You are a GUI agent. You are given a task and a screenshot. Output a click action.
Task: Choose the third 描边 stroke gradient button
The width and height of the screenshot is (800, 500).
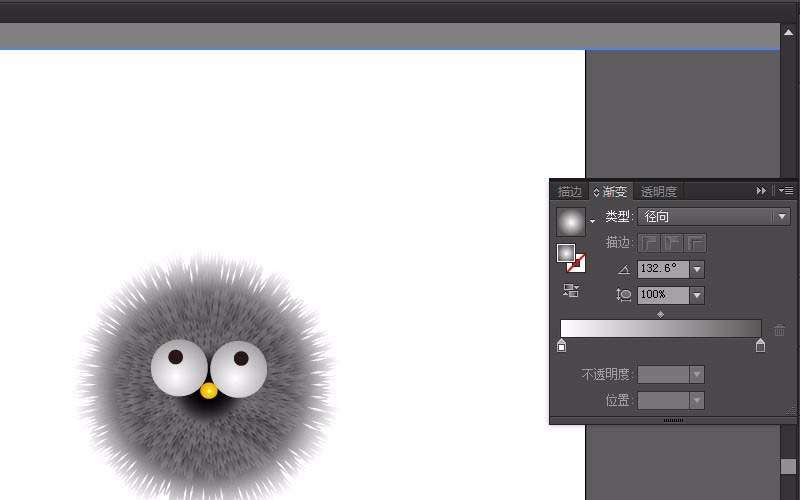(x=695, y=243)
